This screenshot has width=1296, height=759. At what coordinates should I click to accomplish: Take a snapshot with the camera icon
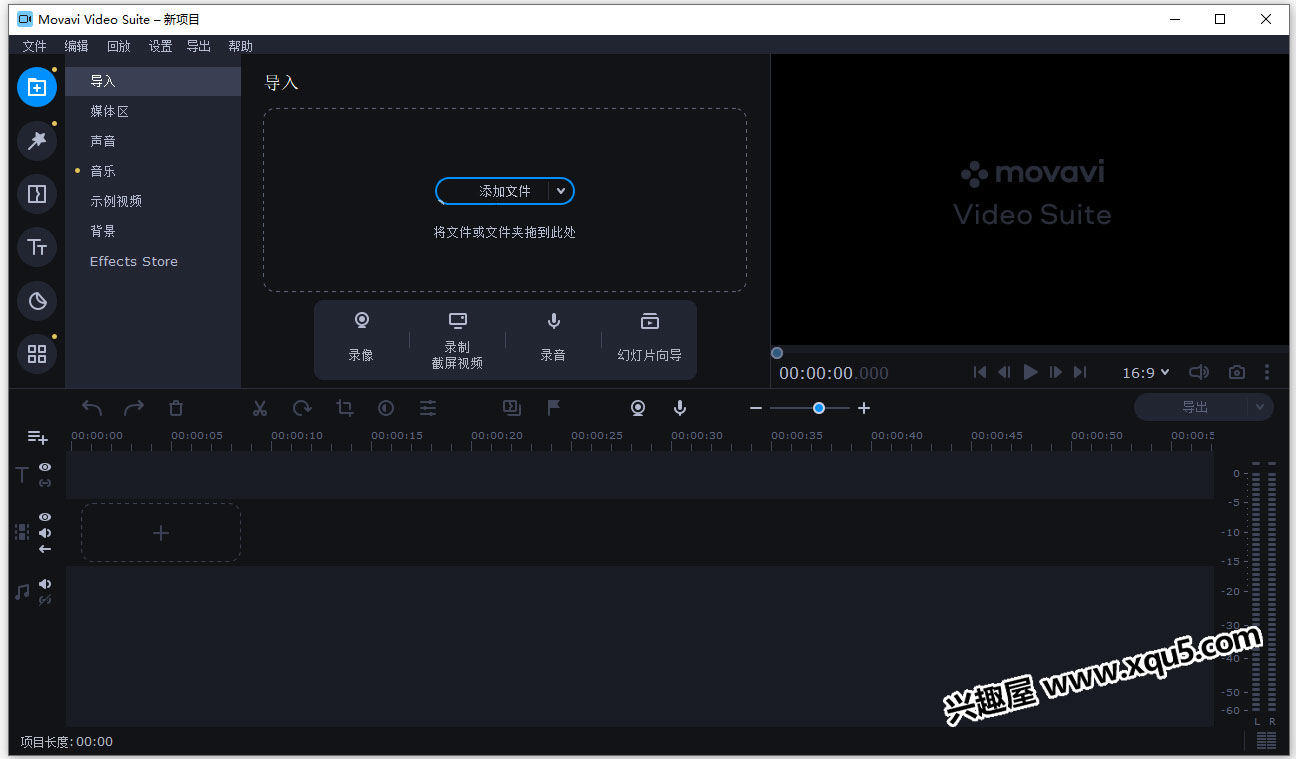(1237, 372)
